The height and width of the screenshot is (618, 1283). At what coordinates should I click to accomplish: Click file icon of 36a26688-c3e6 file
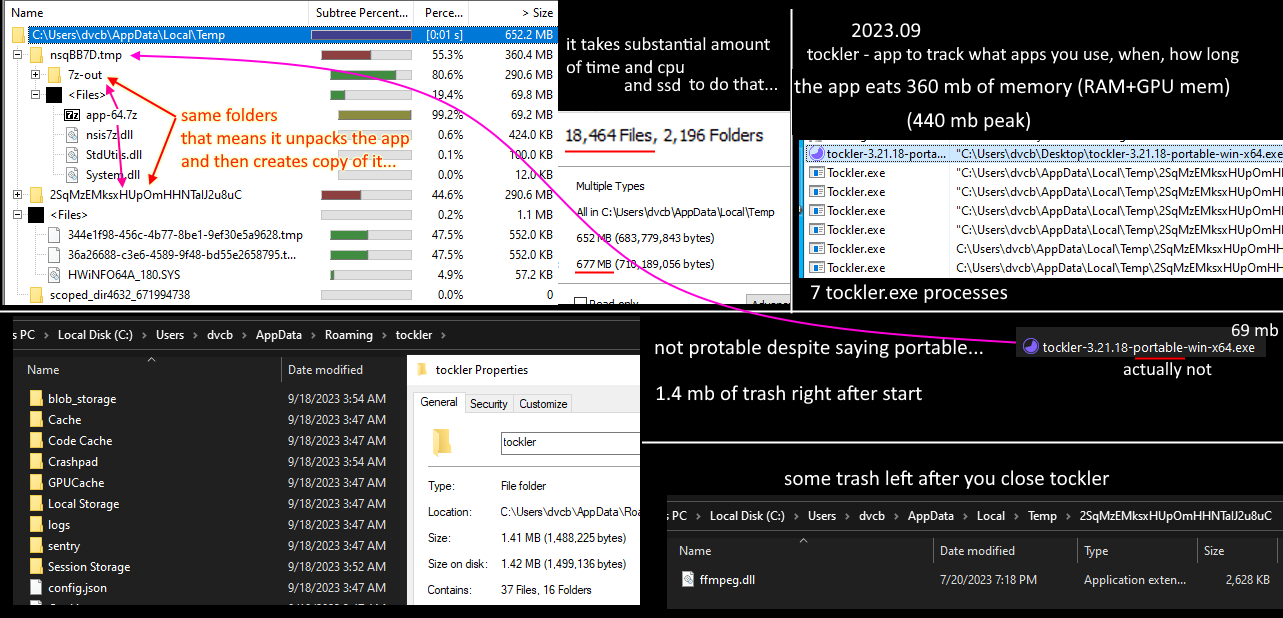point(55,255)
